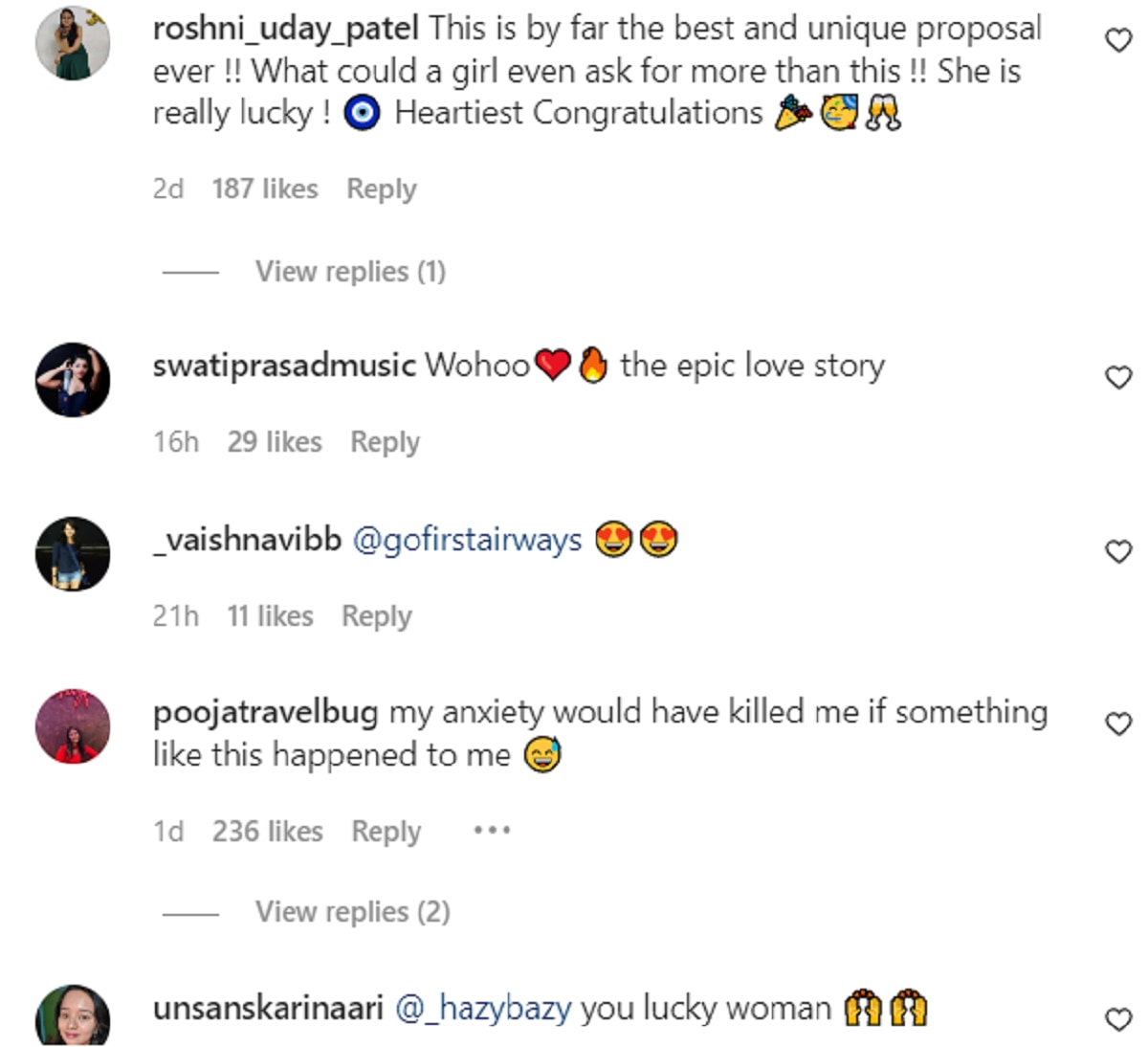Reply to poojatravelbug's comment
This screenshot has width=1148, height=1047.
coord(386,831)
